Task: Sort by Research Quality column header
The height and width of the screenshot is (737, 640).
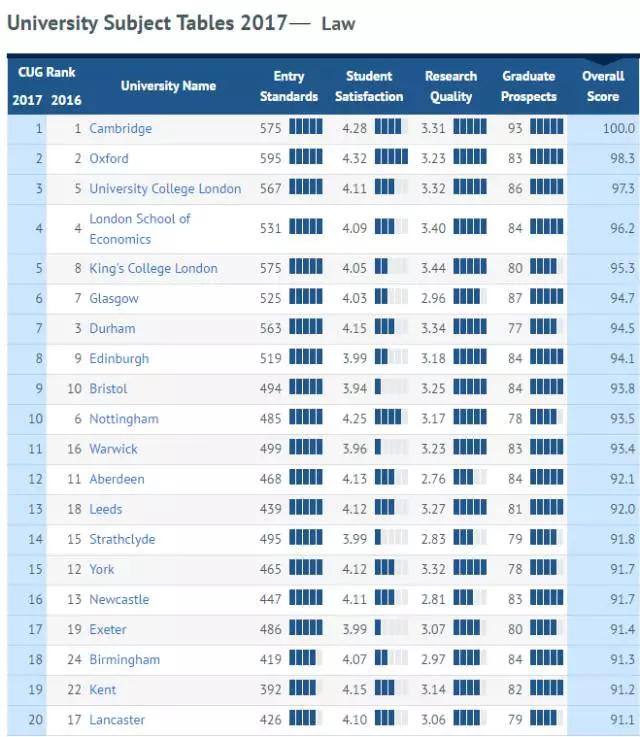Action: point(451,86)
